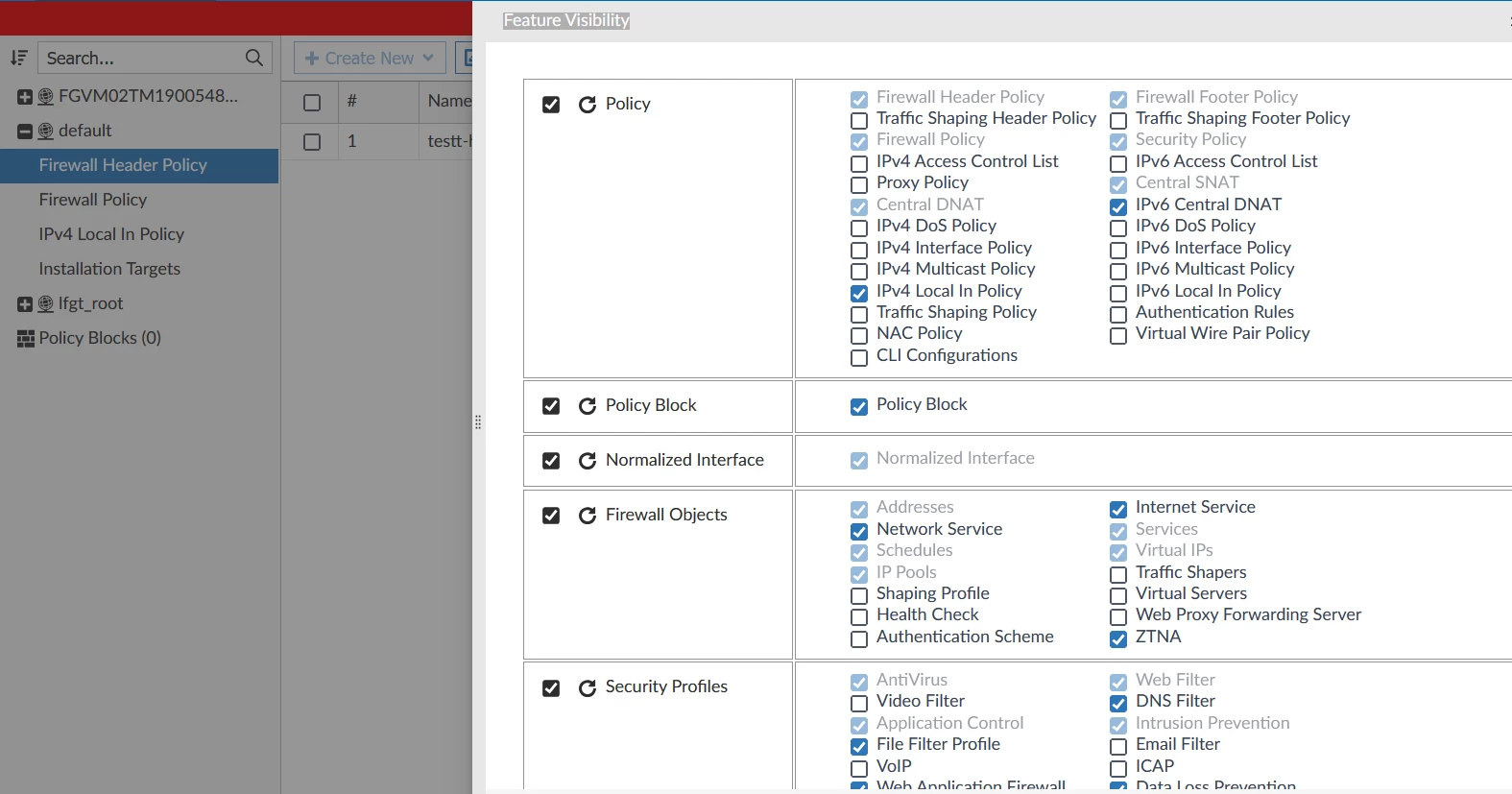Enable IPv4 Access Control List
The image size is (1512, 794).
(859, 163)
